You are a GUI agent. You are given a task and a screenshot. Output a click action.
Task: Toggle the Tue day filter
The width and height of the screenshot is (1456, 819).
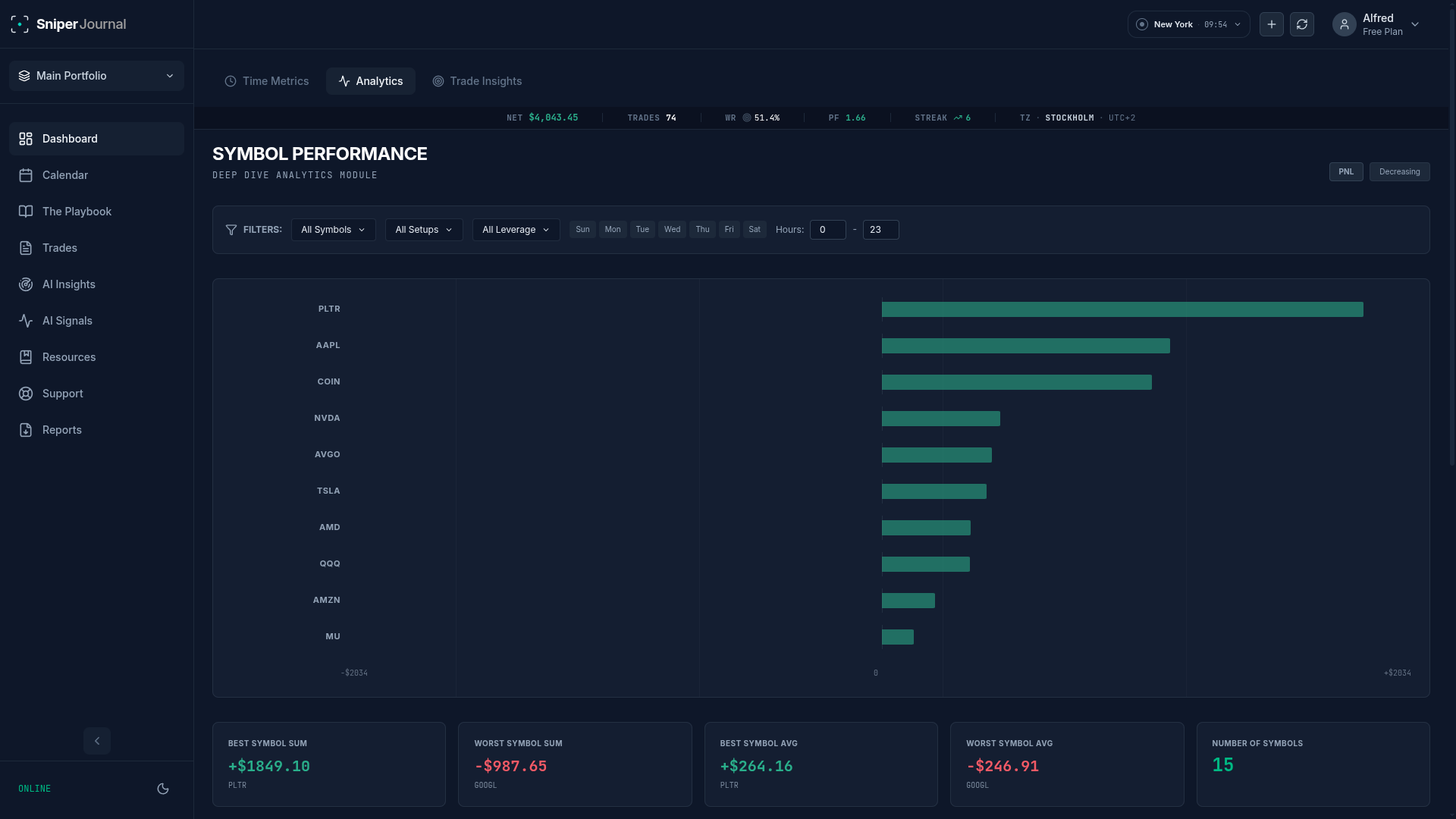point(642,229)
